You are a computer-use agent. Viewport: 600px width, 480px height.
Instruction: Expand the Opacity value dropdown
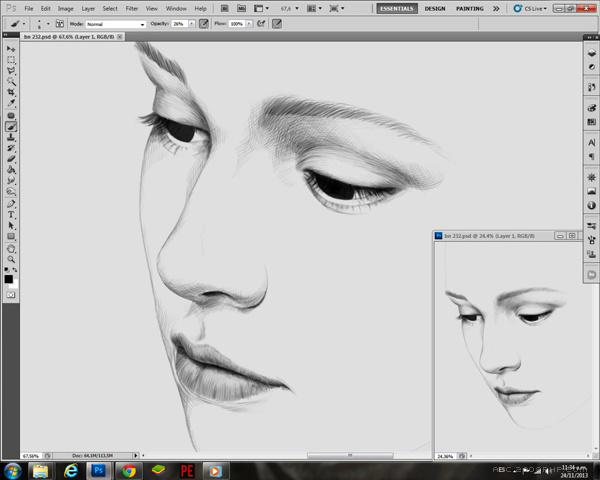coord(194,23)
